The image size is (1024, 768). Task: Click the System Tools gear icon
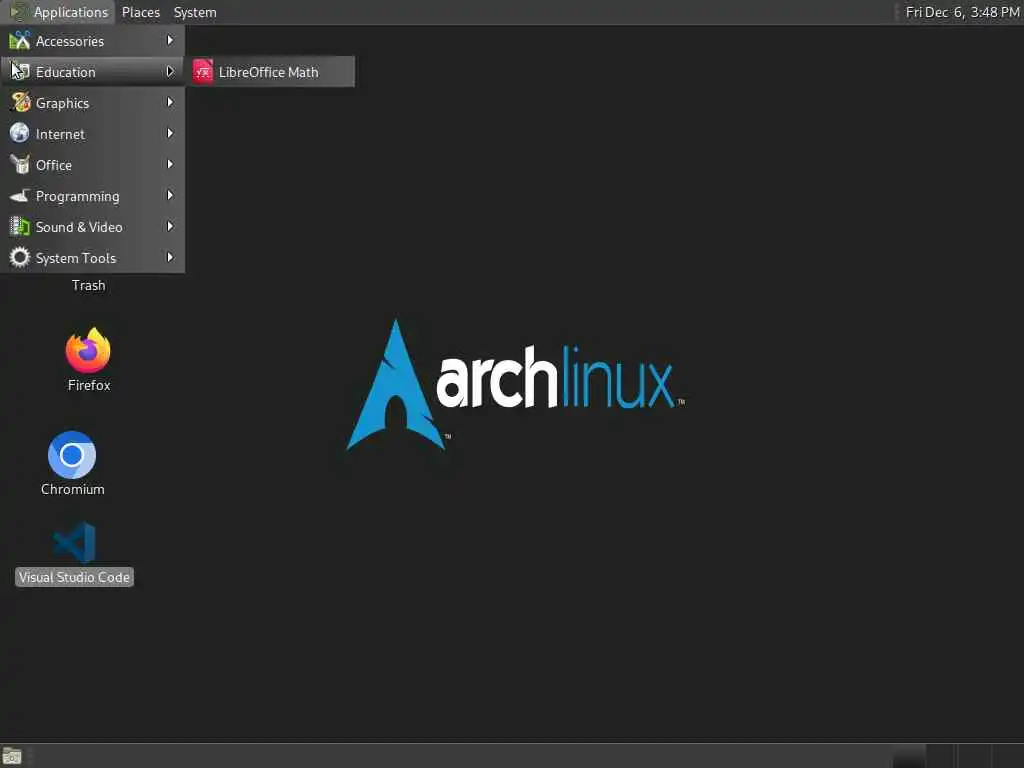(20, 257)
